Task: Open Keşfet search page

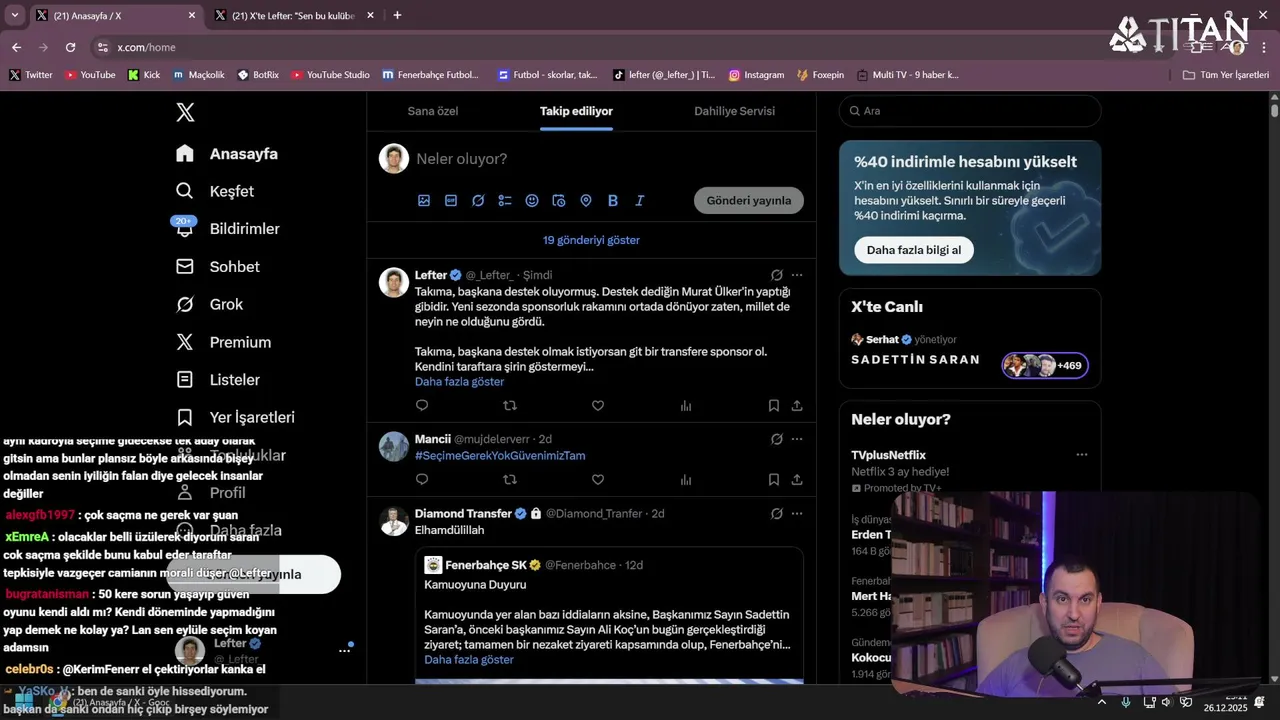Action: coord(215,191)
